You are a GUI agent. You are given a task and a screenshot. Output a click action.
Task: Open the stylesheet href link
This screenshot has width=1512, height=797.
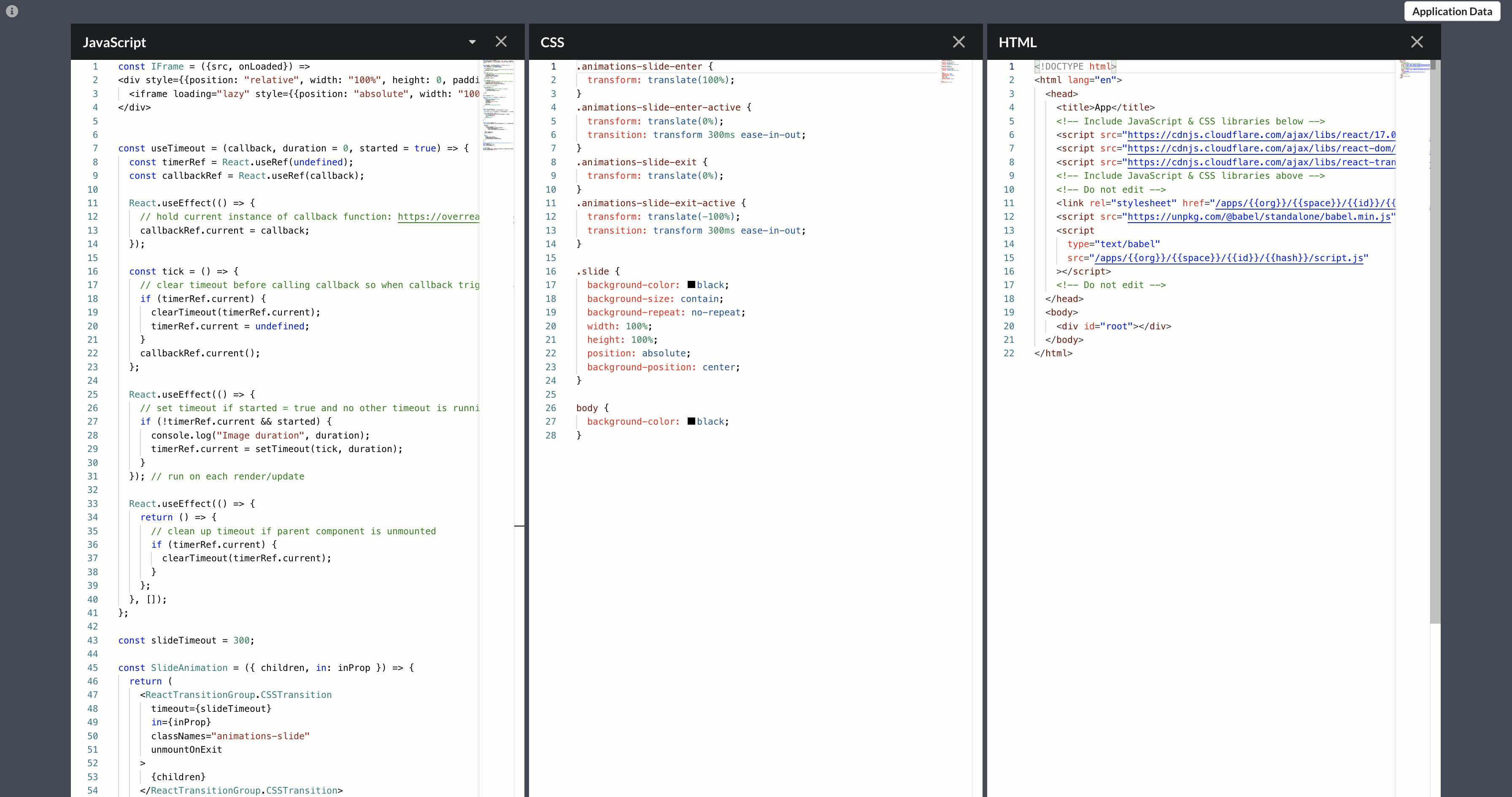point(1305,203)
